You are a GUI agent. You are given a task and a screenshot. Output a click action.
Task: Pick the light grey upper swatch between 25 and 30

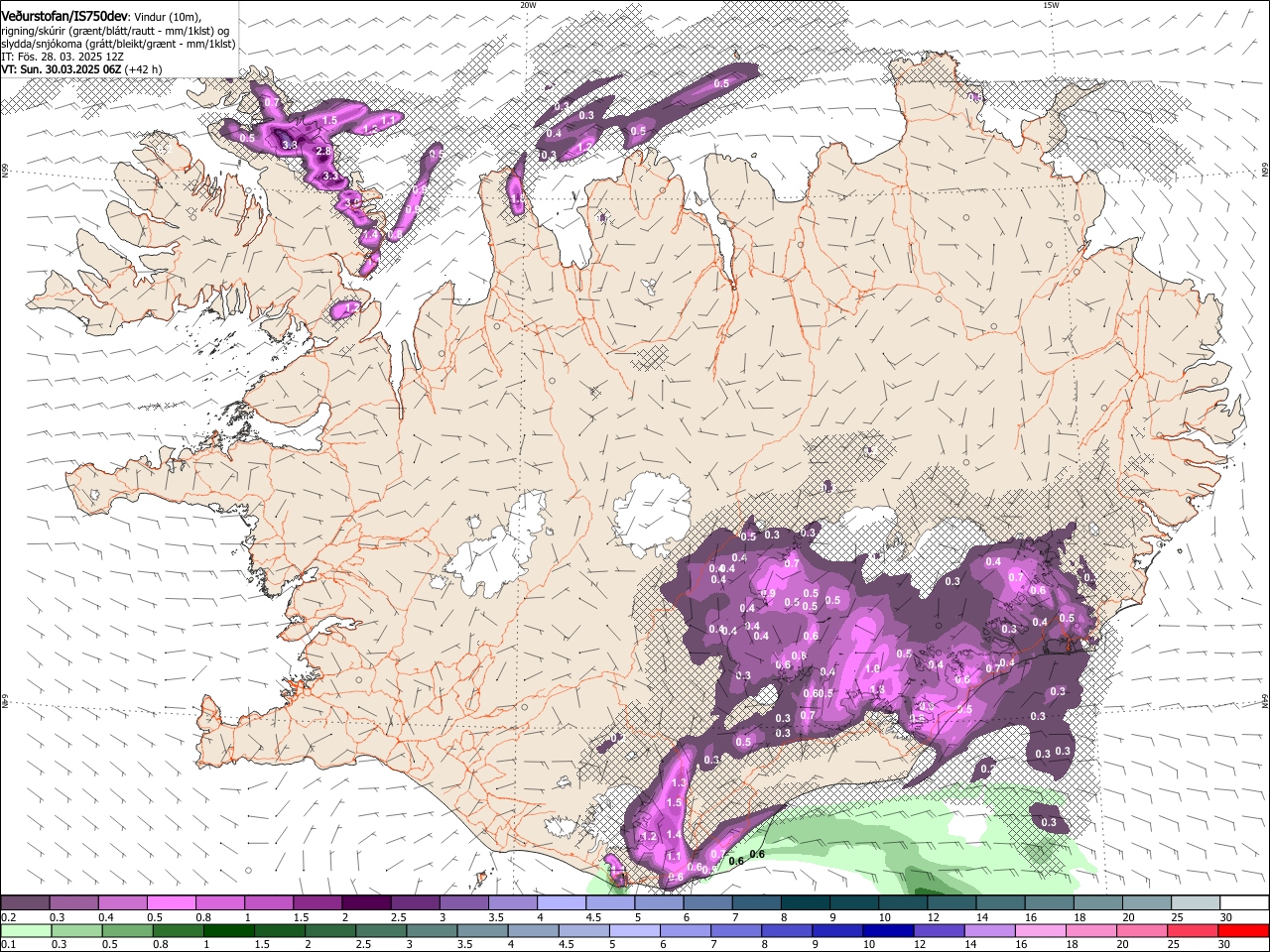pos(1196,903)
